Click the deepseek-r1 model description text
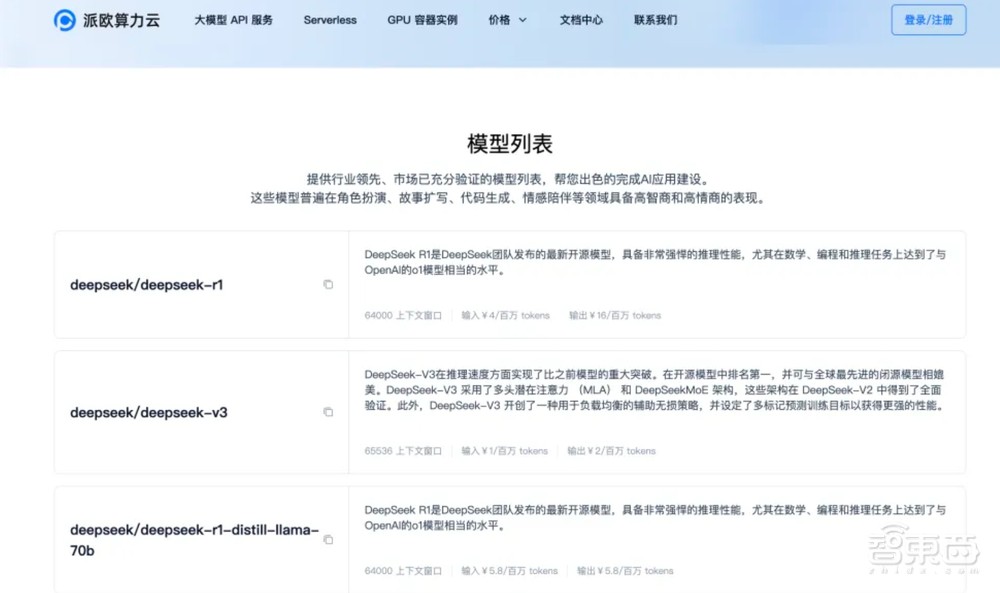Viewport: 1000px width, 593px height. [650, 264]
